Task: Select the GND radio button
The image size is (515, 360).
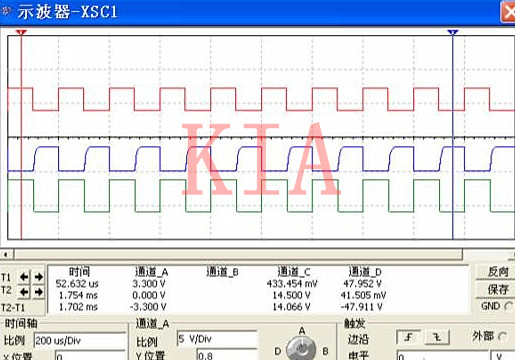Action: click(x=509, y=306)
